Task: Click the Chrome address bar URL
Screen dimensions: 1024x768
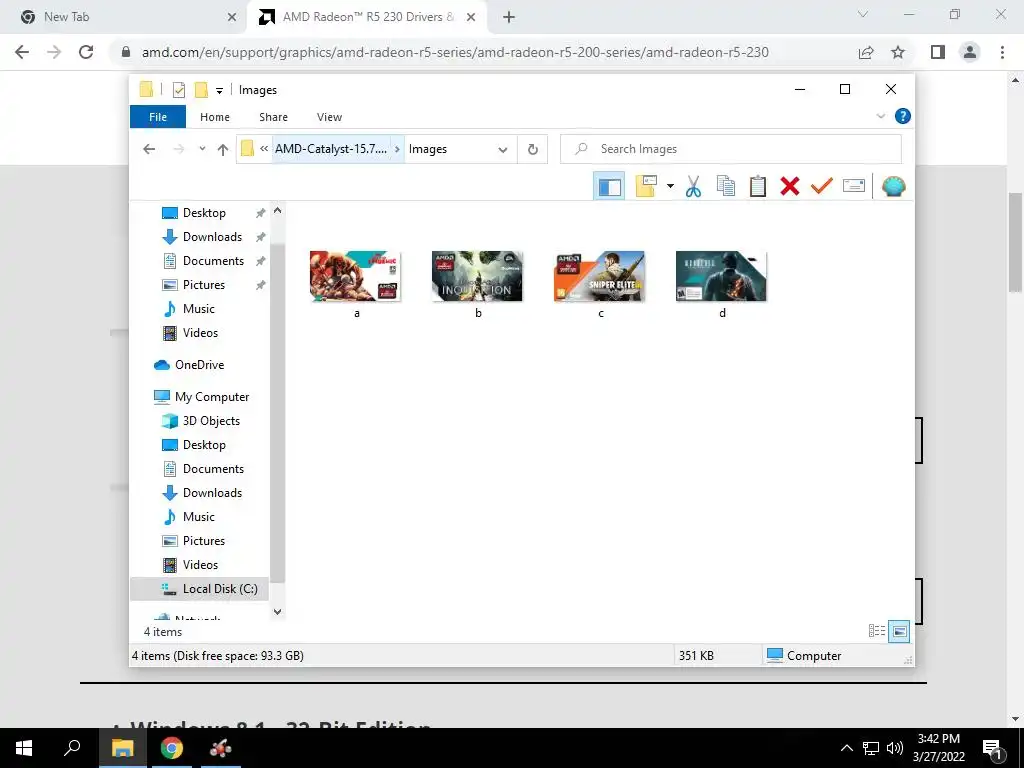Action: click(x=455, y=52)
